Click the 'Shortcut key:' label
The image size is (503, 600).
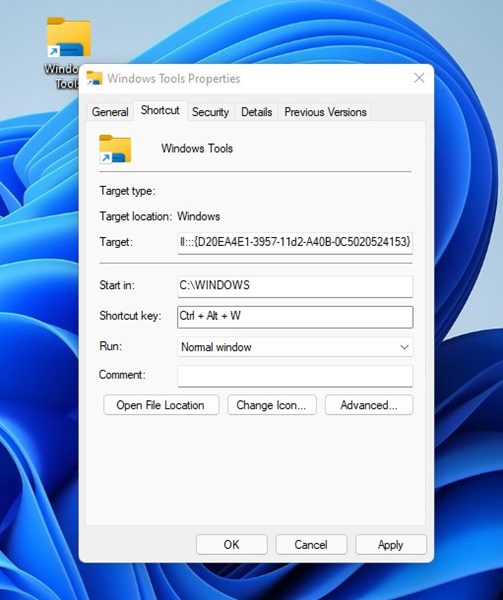(x=130, y=316)
